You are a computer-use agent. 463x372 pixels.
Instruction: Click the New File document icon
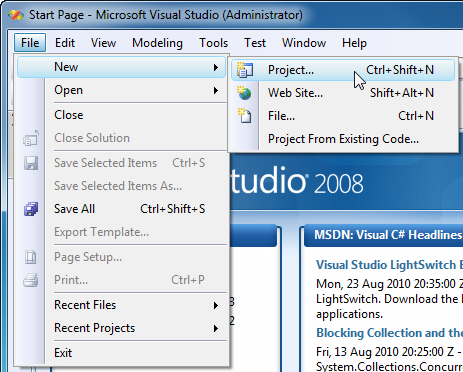coord(245,116)
